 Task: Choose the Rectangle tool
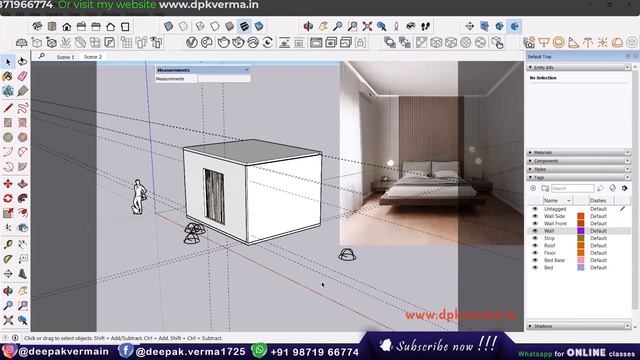tap(8, 122)
